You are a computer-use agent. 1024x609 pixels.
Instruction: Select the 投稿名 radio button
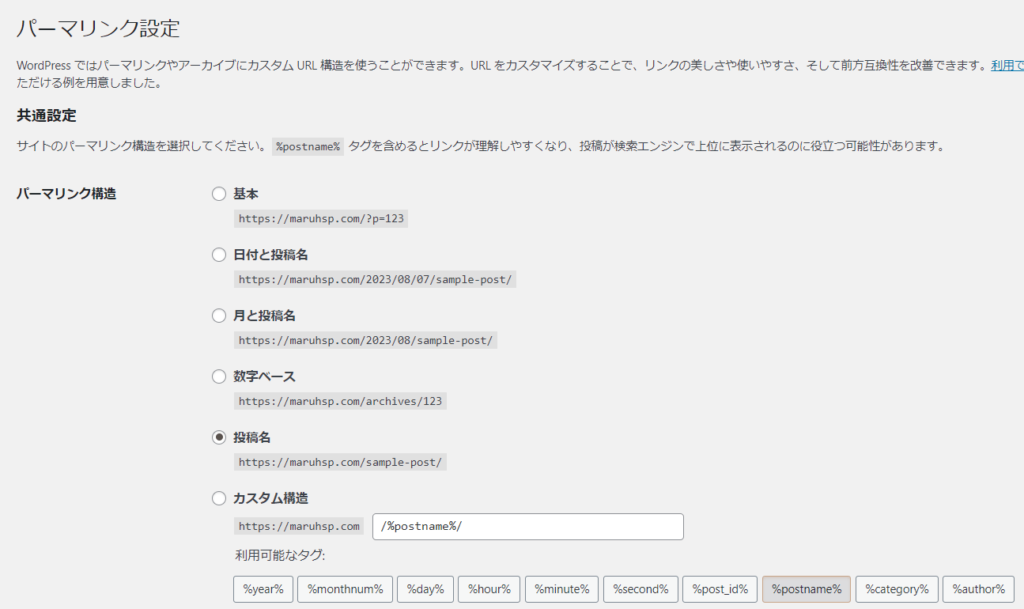[219, 437]
